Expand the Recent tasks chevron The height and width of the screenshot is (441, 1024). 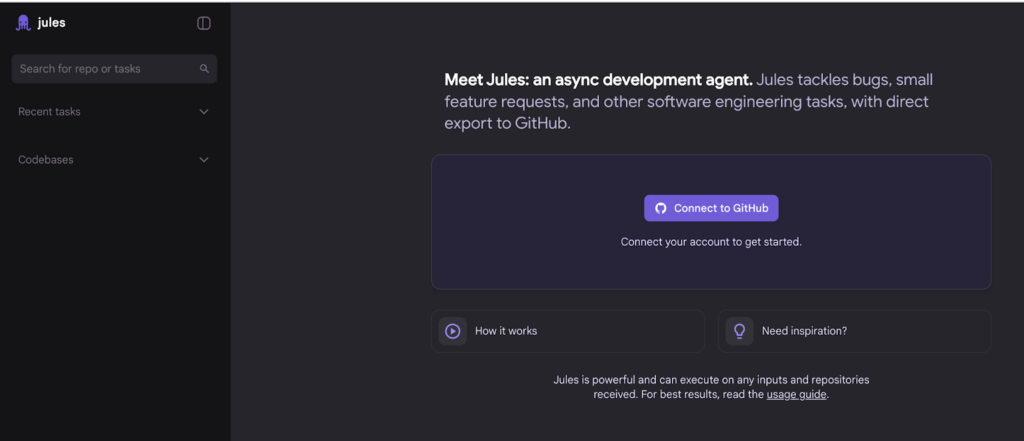204,112
